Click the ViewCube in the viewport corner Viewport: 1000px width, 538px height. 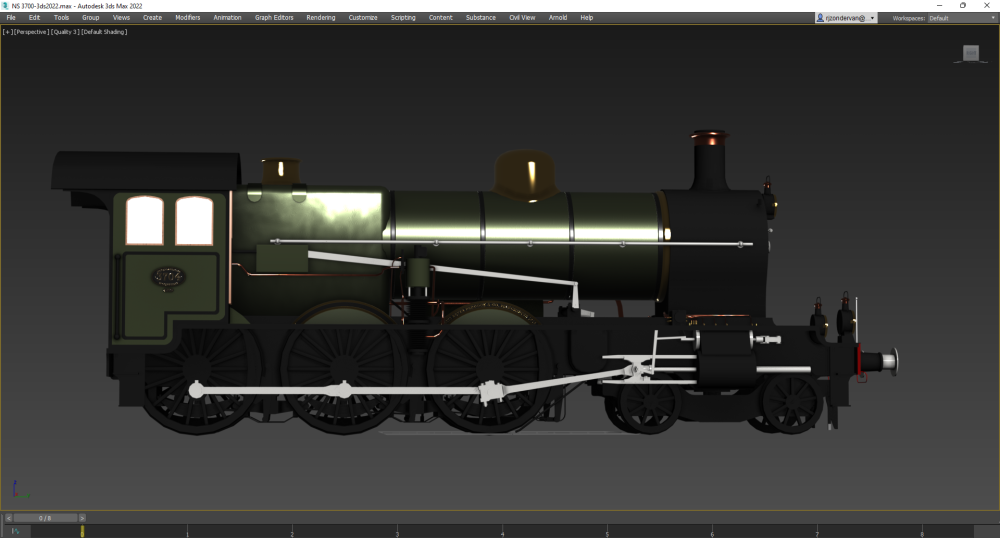[970, 53]
